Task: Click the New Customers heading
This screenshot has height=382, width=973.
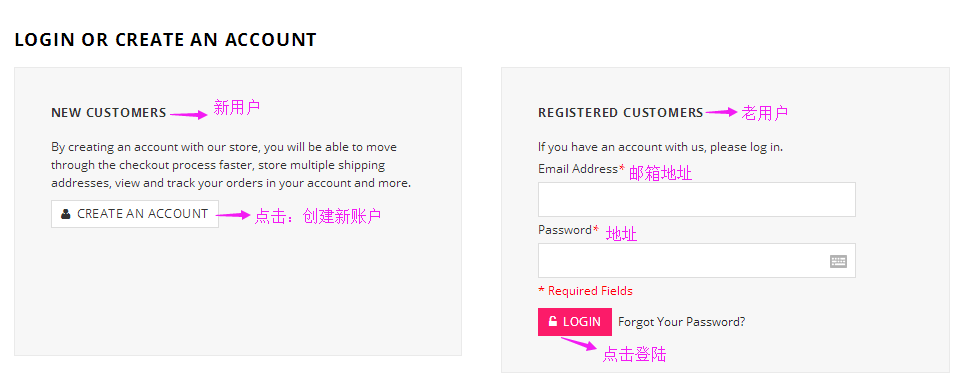Action: pyautogui.click(x=109, y=113)
